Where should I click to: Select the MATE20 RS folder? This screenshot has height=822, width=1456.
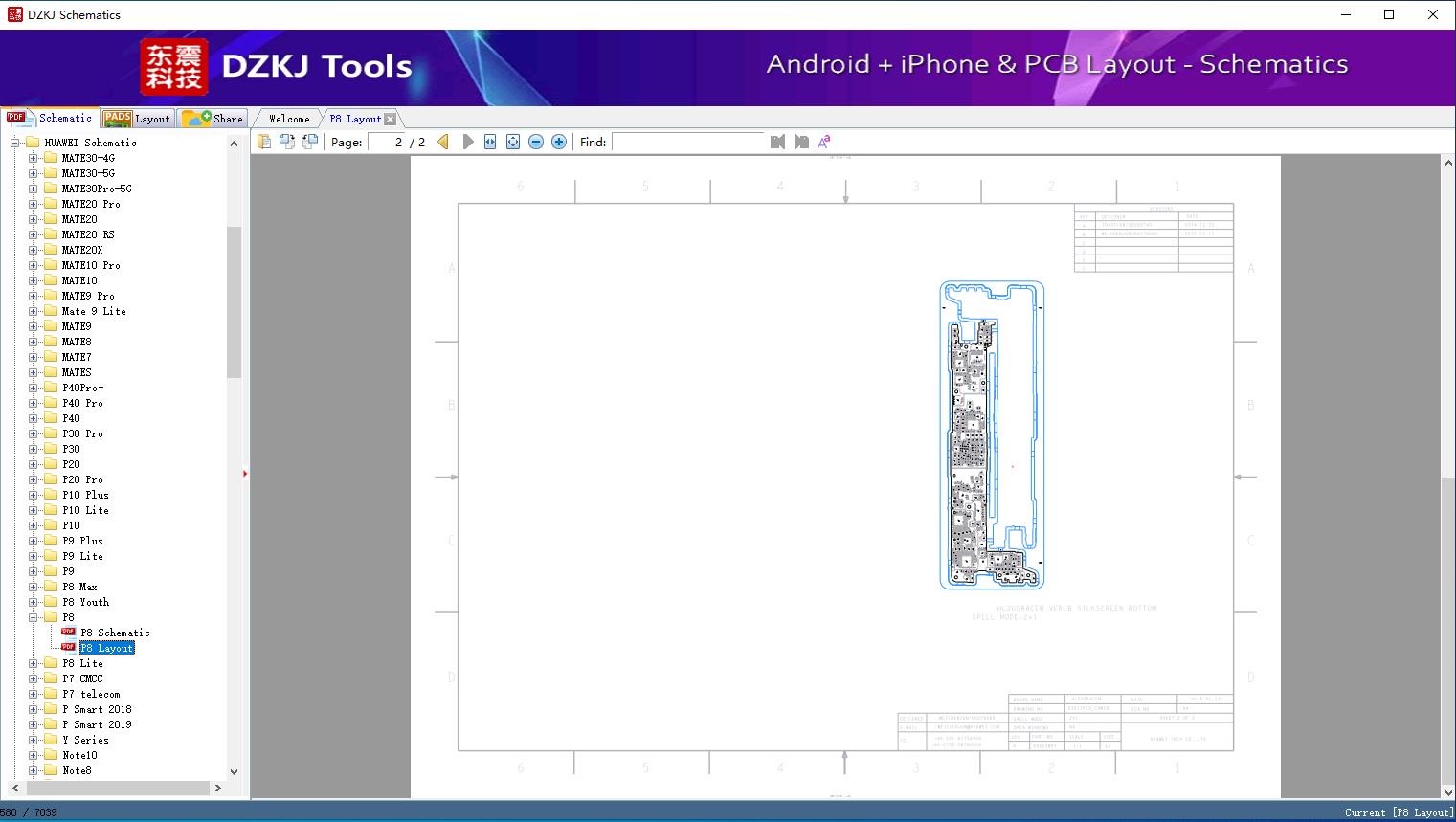tap(88, 234)
